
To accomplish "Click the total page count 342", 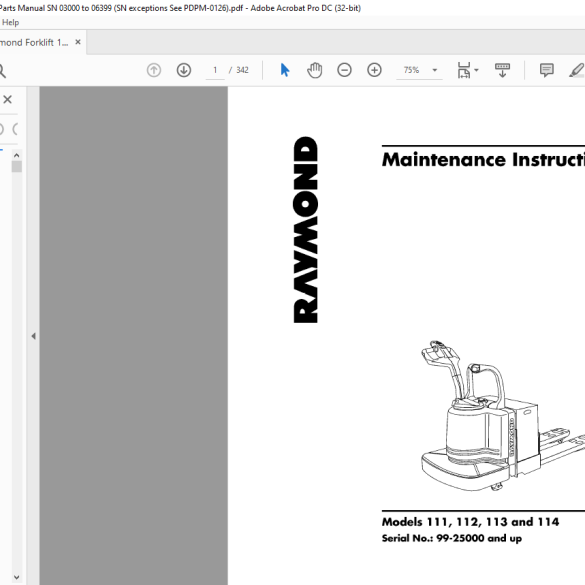I will click(242, 70).
